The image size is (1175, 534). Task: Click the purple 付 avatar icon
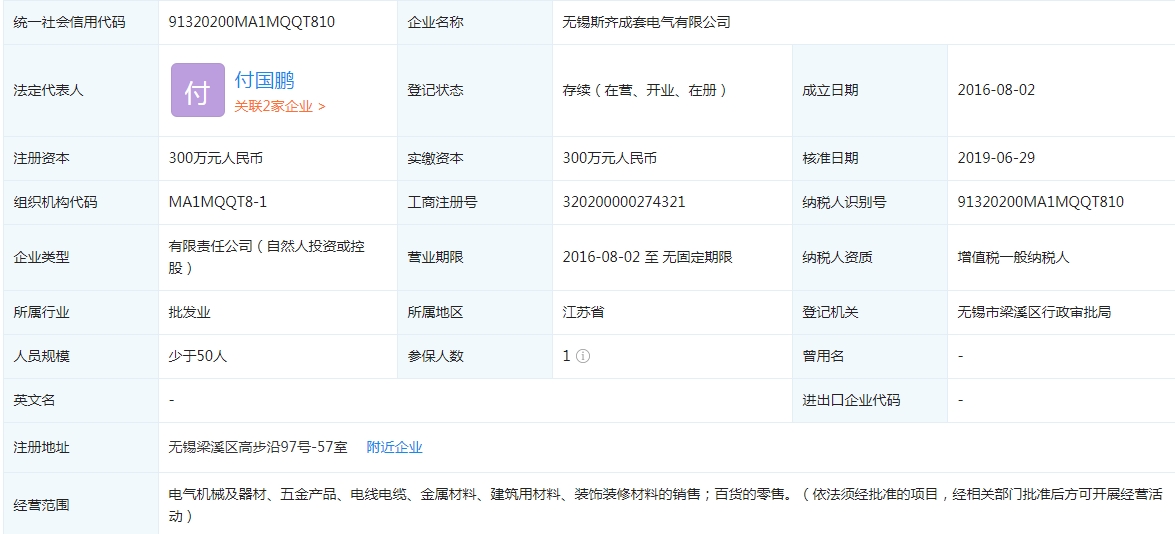(x=197, y=91)
